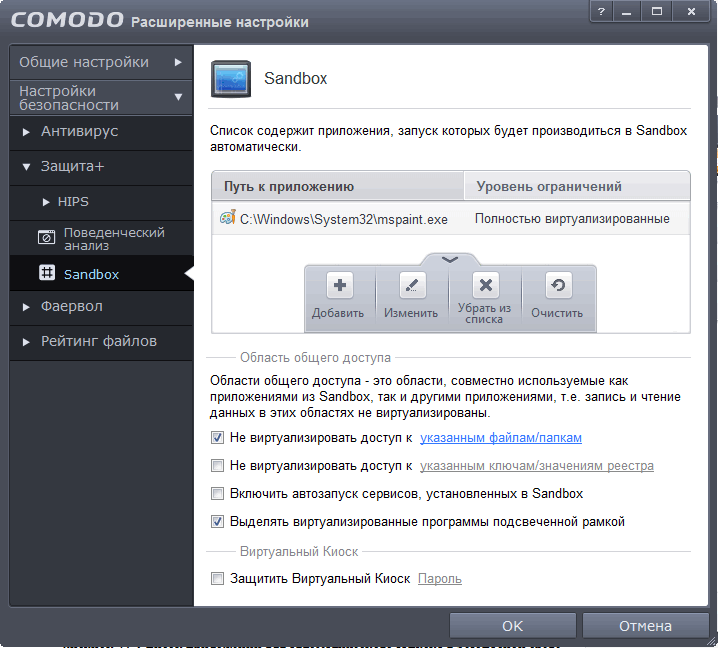This screenshot has width=718, height=648.
Task: Click the Очистить label text
Action: (x=557, y=313)
